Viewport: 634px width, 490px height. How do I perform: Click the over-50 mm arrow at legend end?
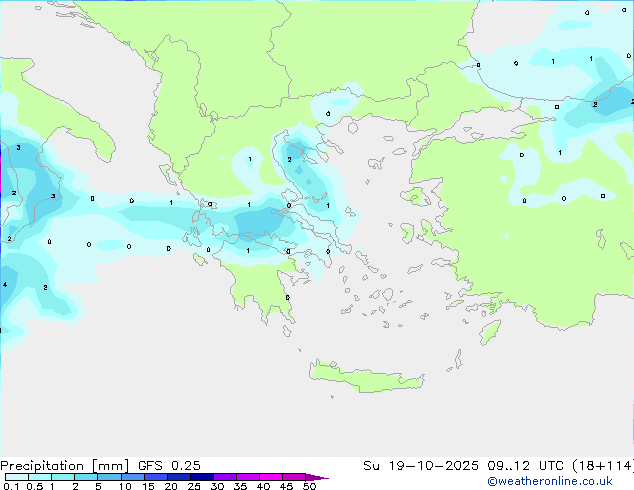[317, 477]
